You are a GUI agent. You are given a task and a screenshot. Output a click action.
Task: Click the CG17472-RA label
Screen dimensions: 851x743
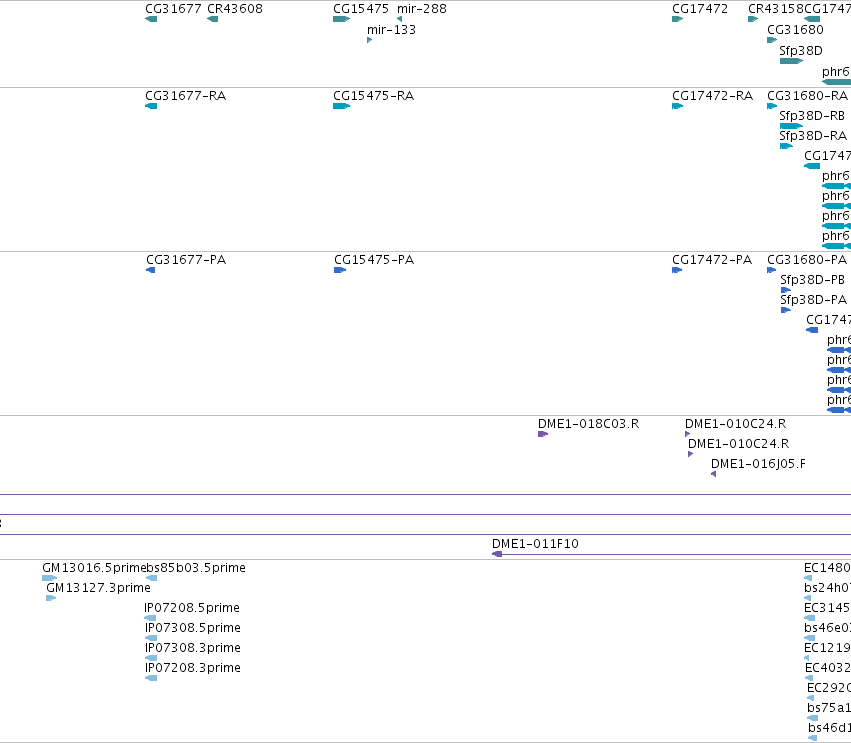(x=713, y=96)
